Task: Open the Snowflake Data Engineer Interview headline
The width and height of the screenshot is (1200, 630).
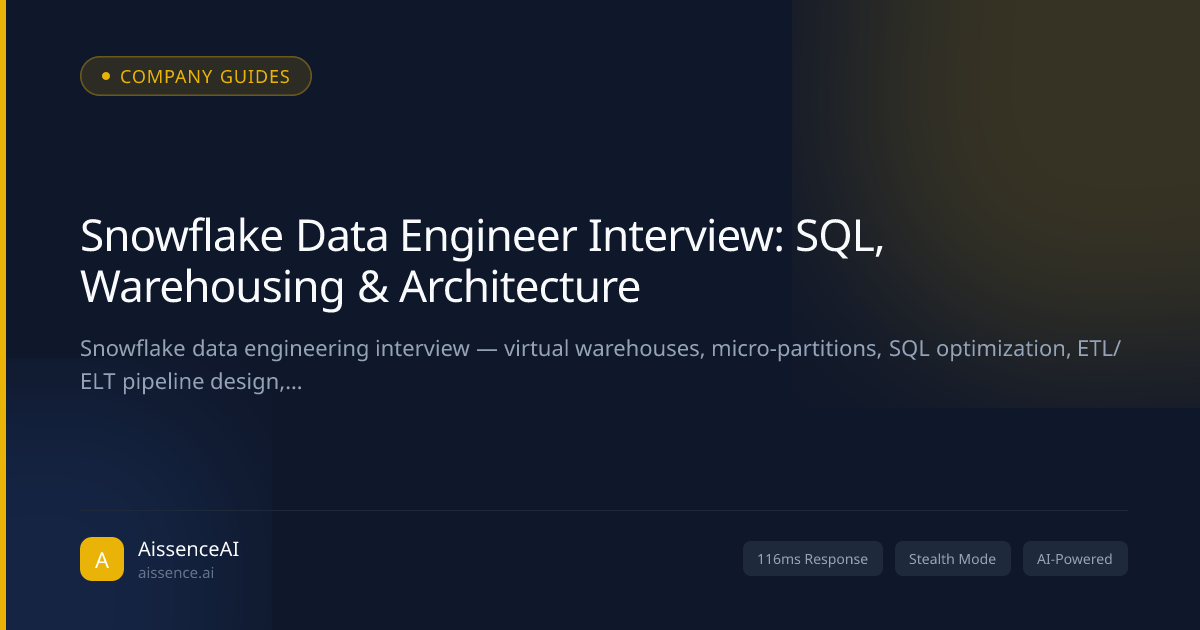Action: [481, 261]
